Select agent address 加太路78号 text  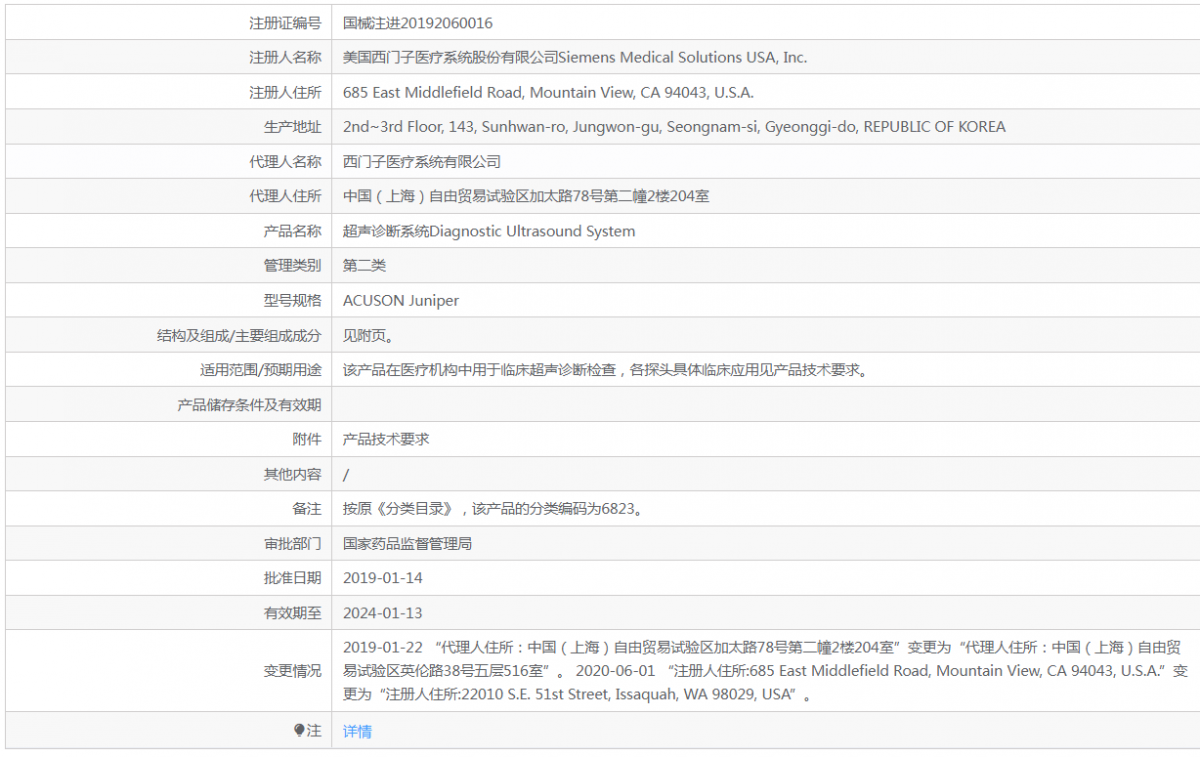526,196
